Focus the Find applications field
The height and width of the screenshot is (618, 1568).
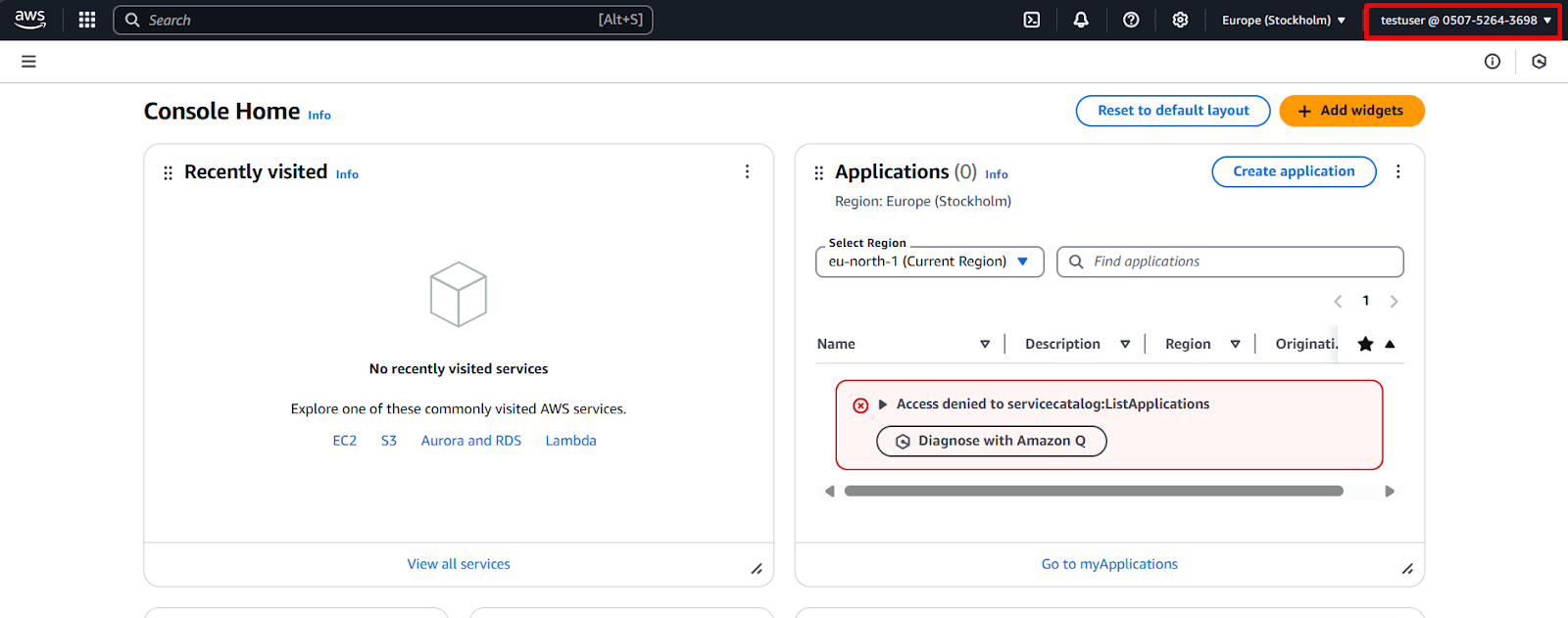click(x=1230, y=261)
